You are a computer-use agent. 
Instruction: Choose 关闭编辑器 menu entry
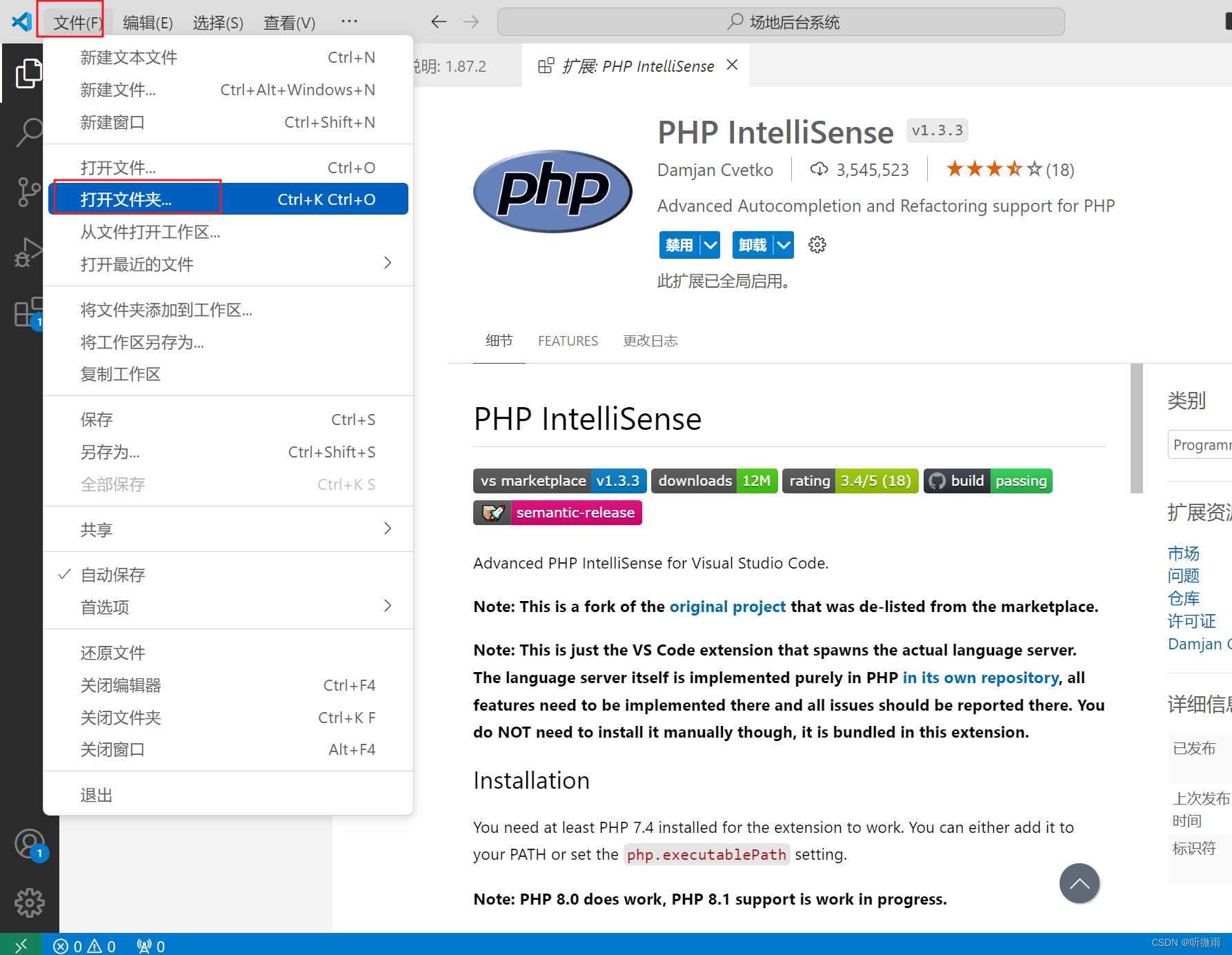(x=228, y=685)
